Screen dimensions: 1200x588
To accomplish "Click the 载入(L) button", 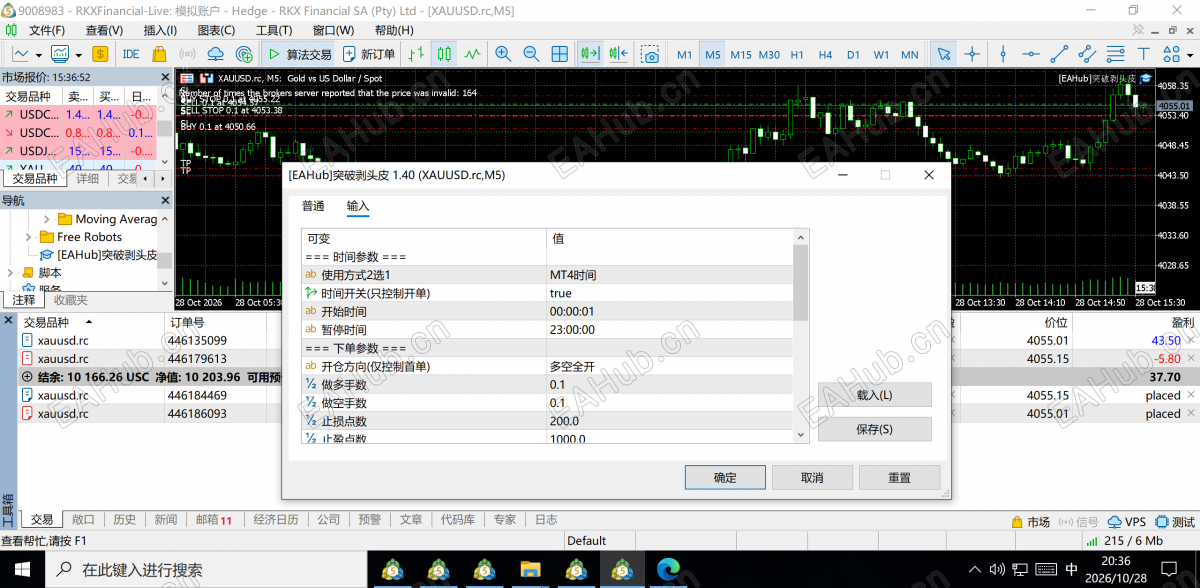I will [874, 395].
